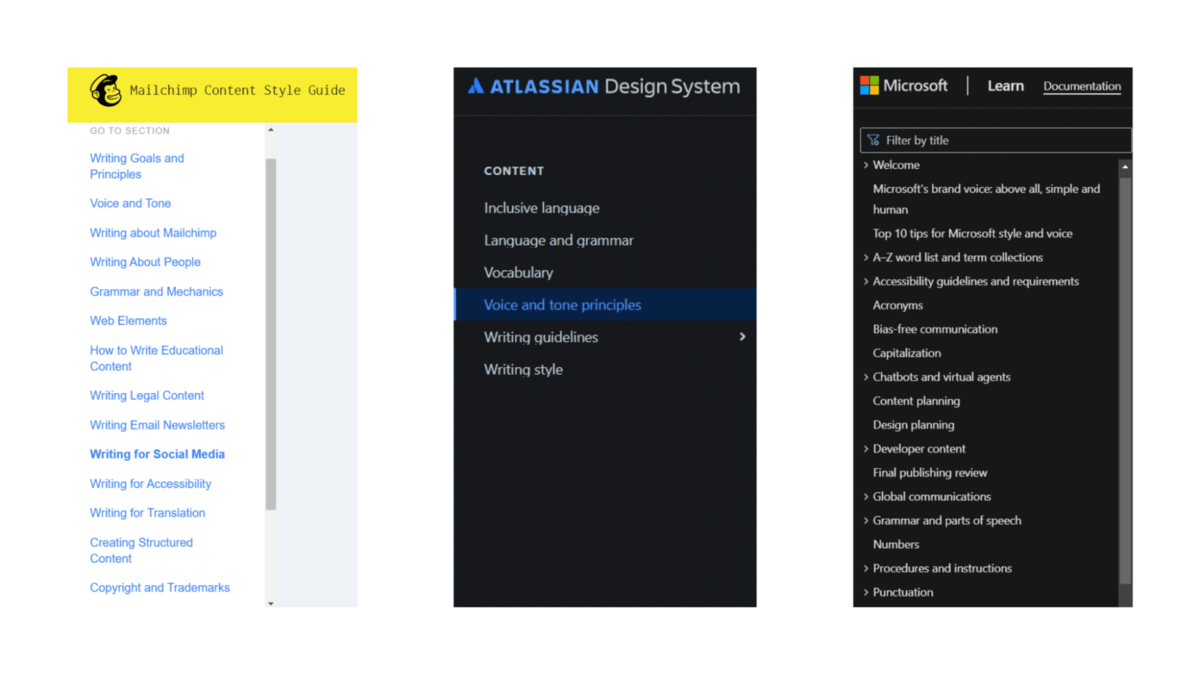Click the Mailchimp sidebar scroll-down arrow
The height and width of the screenshot is (675, 1200).
270,603
